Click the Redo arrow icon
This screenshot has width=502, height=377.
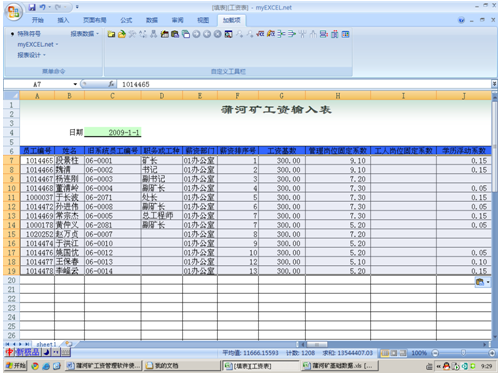[58, 7]
